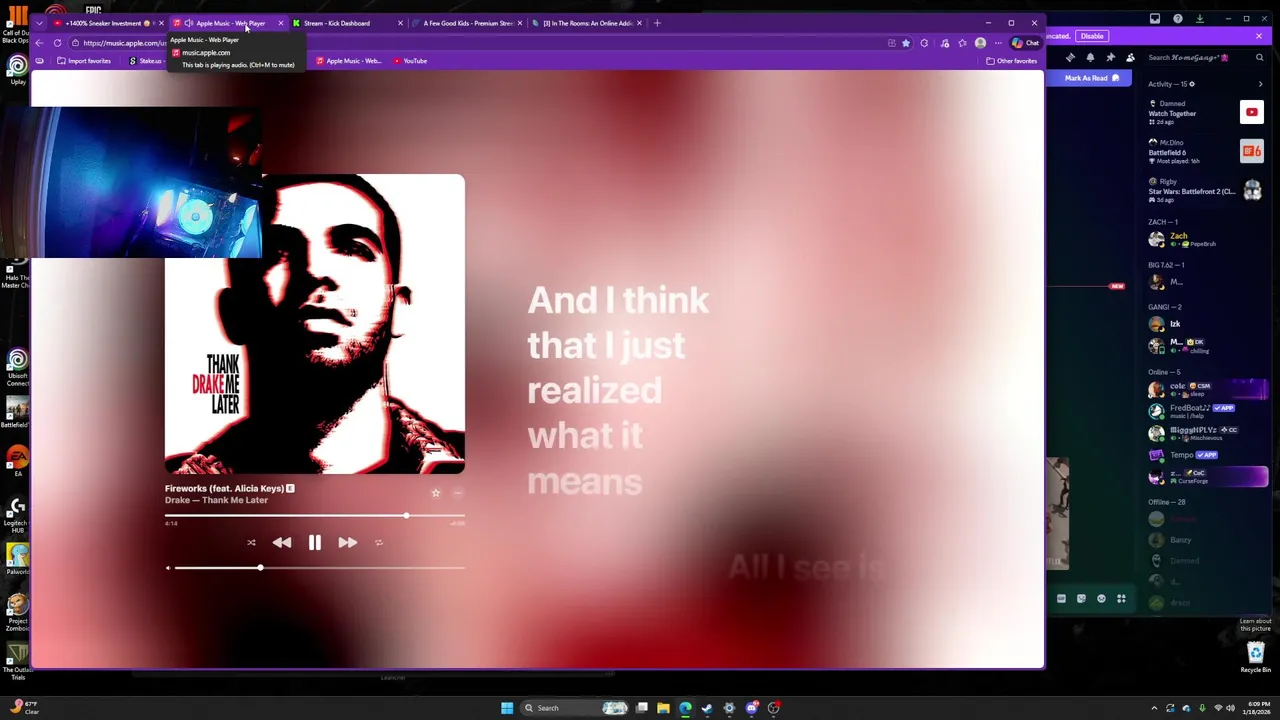Open Discord threads icon
Viewport: 1280px width, 720px height.
(1070, 58)
